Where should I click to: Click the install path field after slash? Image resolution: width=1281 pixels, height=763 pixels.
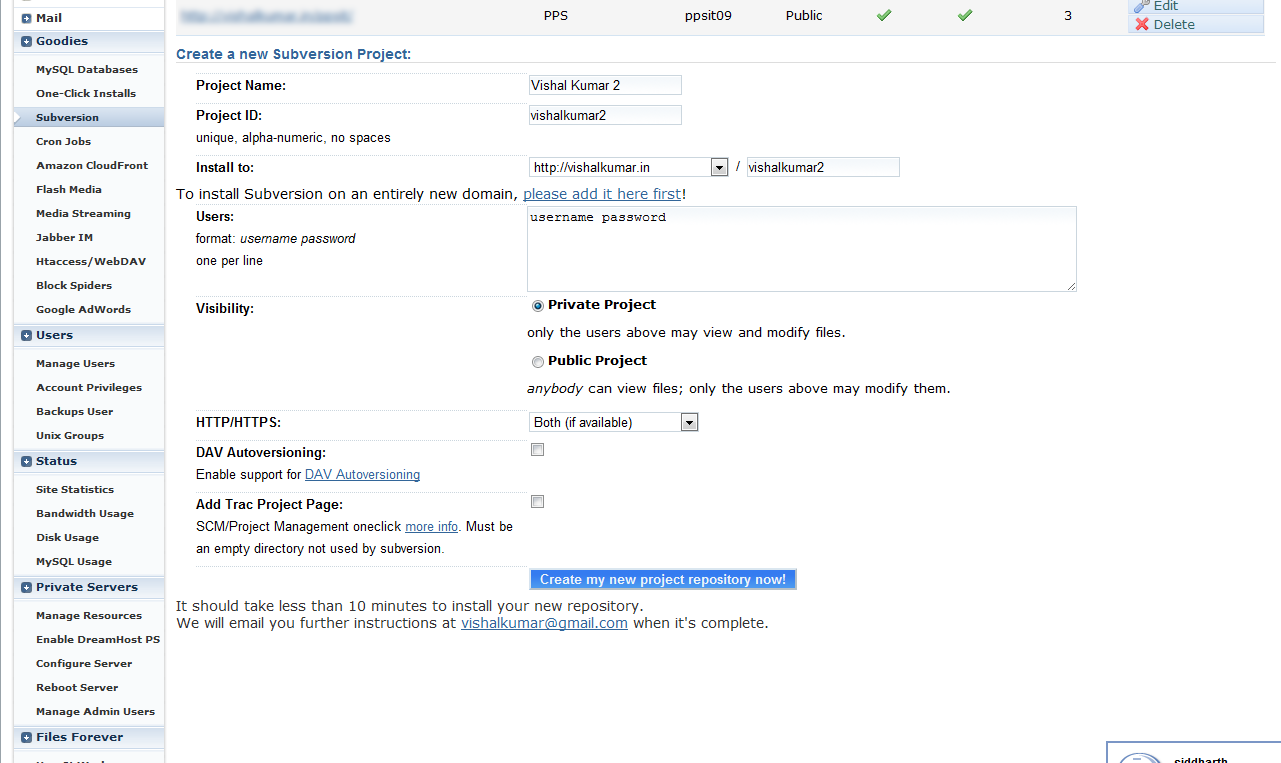tap(823, 167)
